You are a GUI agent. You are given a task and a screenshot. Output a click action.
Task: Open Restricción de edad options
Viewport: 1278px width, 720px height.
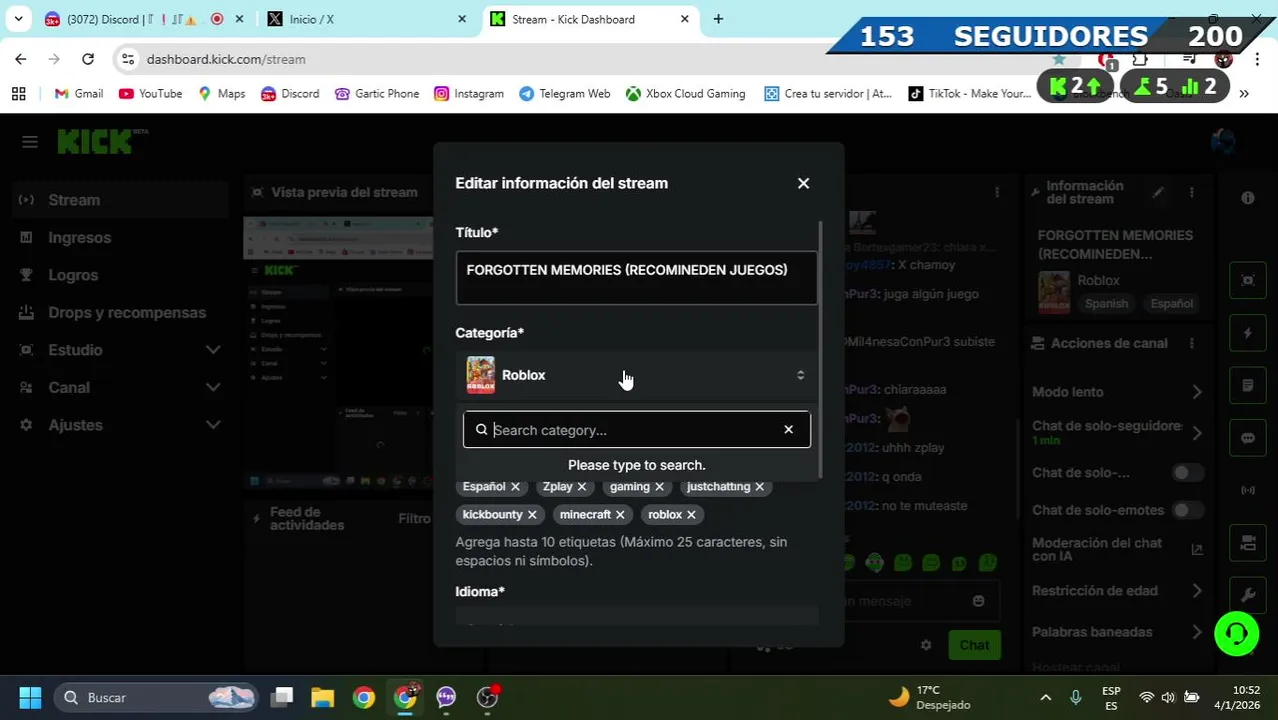coord(1117,591)
